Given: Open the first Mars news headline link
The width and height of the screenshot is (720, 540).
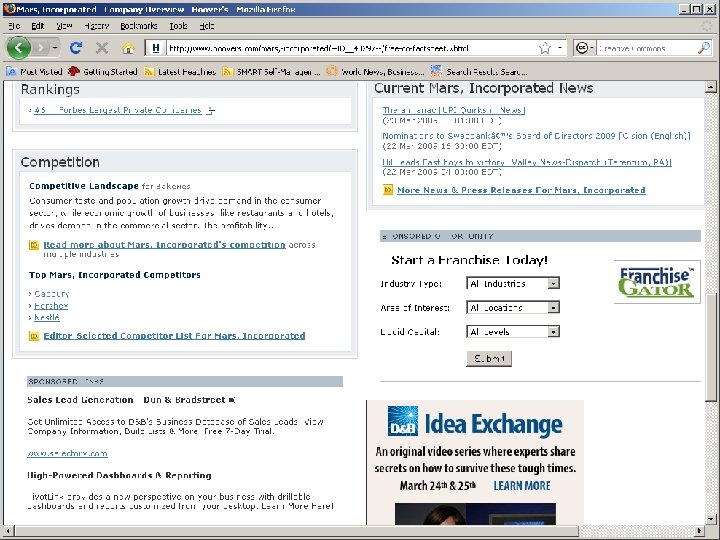Looking at the screenshot, I should 454,110.
